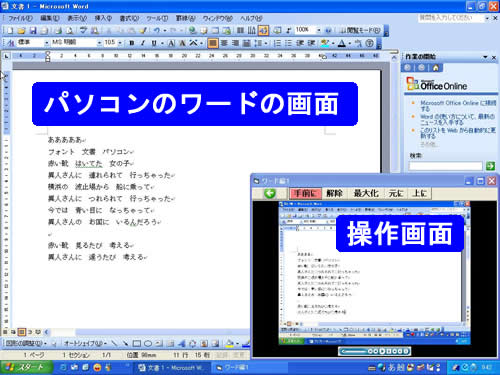Screen dimensions: 500x375
Task: Create a new blank document
Action: [x=10, y=31]
